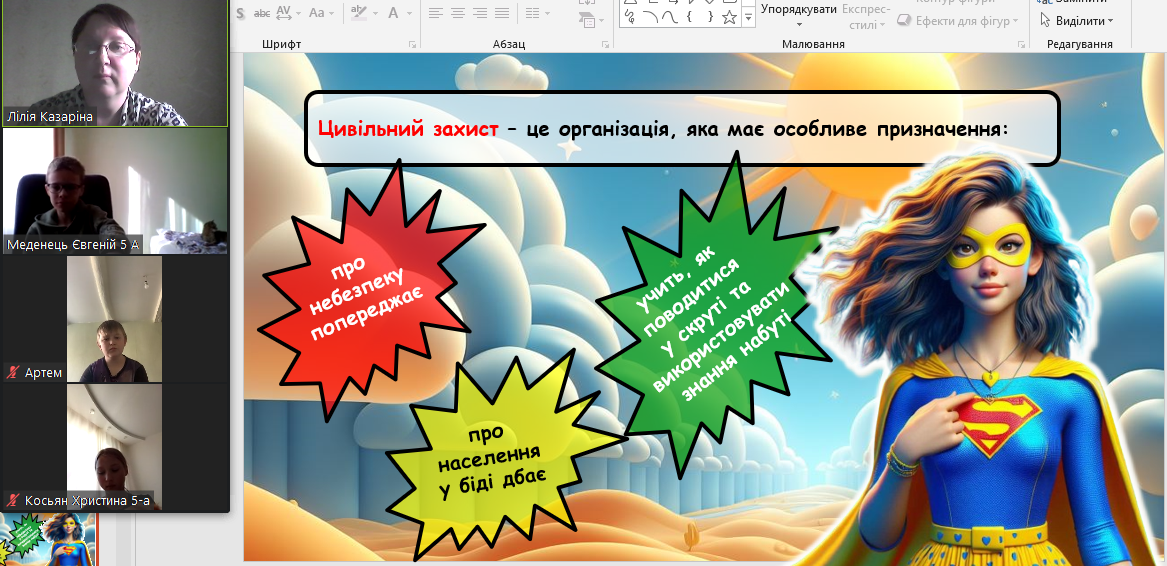Expand SmartArt conversion dropdown arrow

pos(601,22)
